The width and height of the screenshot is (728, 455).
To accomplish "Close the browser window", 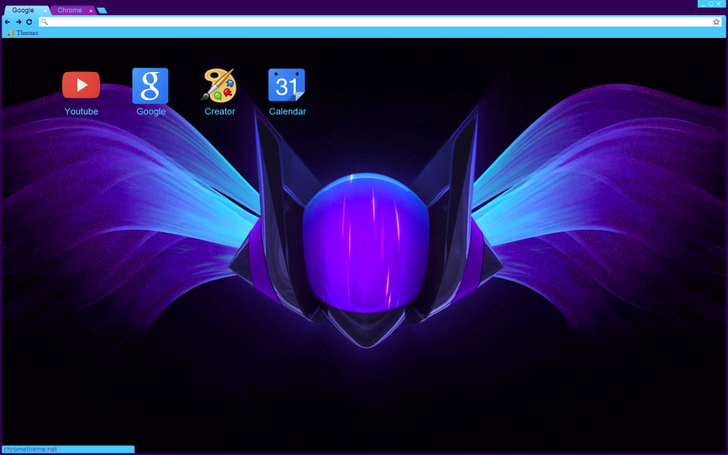I will point(719,4).
